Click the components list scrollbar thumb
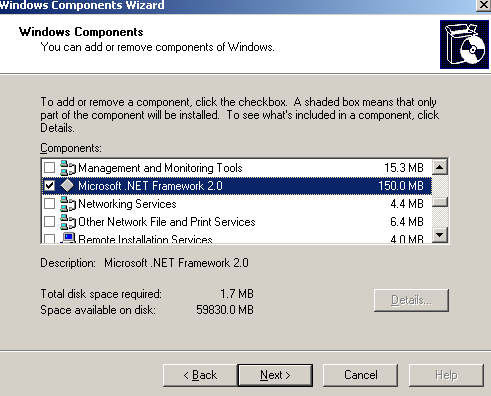491x396 pixels. (x=440, y=202)
